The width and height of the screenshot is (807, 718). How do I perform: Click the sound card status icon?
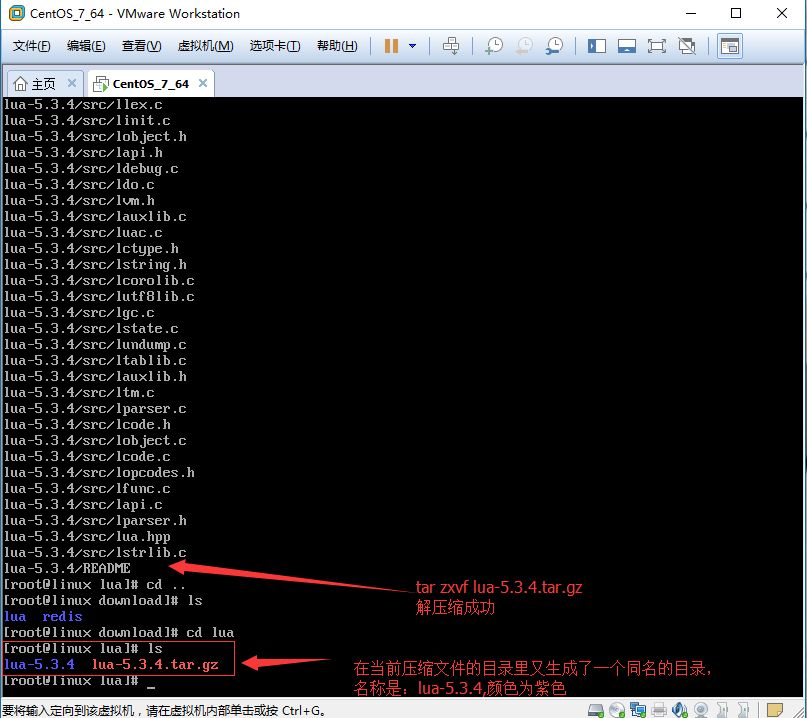coord(680,710)
